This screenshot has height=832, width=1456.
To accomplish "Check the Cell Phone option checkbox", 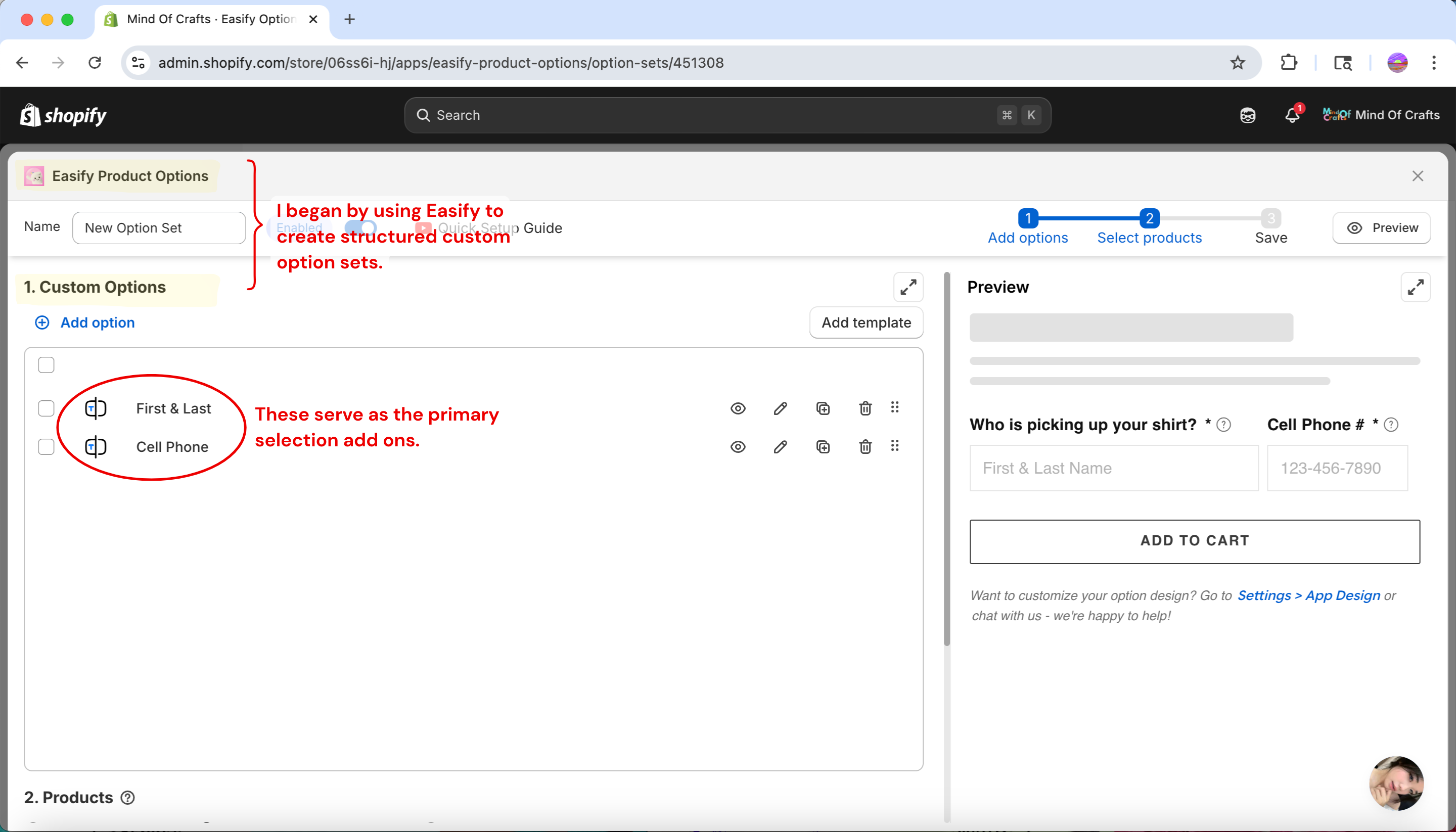I will tap(47, 447).
